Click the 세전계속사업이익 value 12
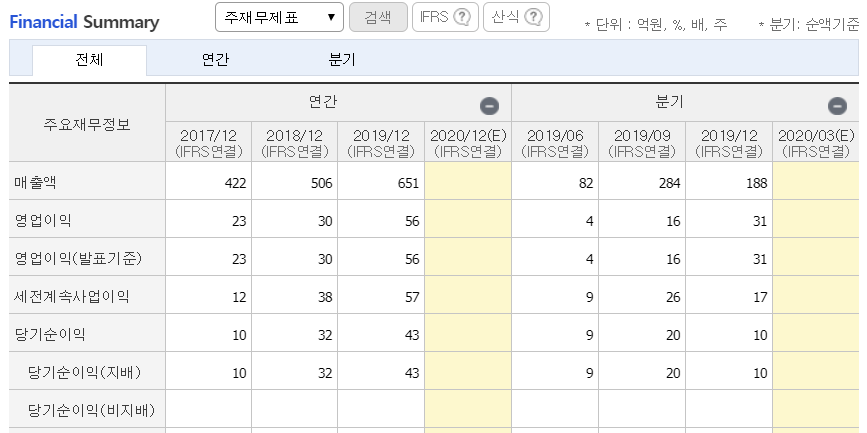The width and height of the screenshot is (867, 433). pyautogui.click(x=239, y=298)
